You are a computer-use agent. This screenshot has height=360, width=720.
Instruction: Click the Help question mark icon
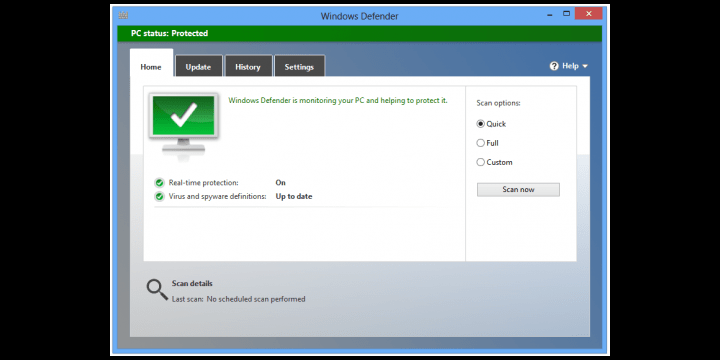(x=554, y=66)
